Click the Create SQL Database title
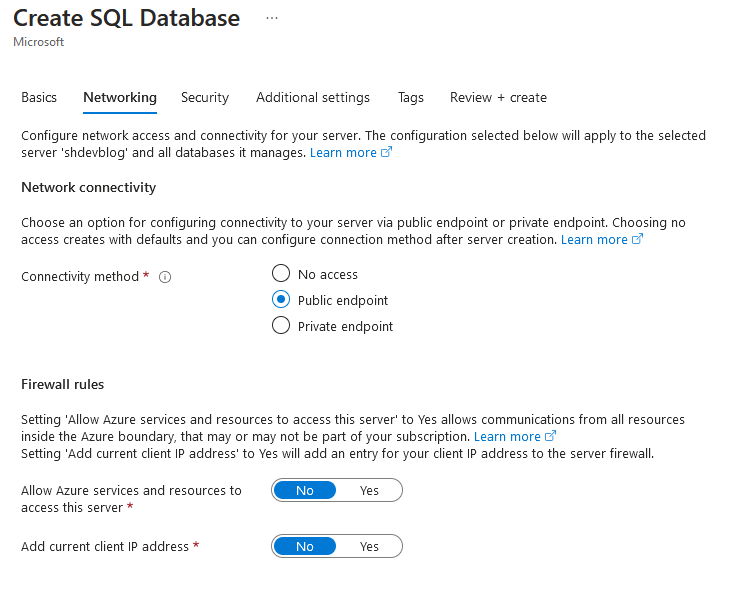 point(126,18)
